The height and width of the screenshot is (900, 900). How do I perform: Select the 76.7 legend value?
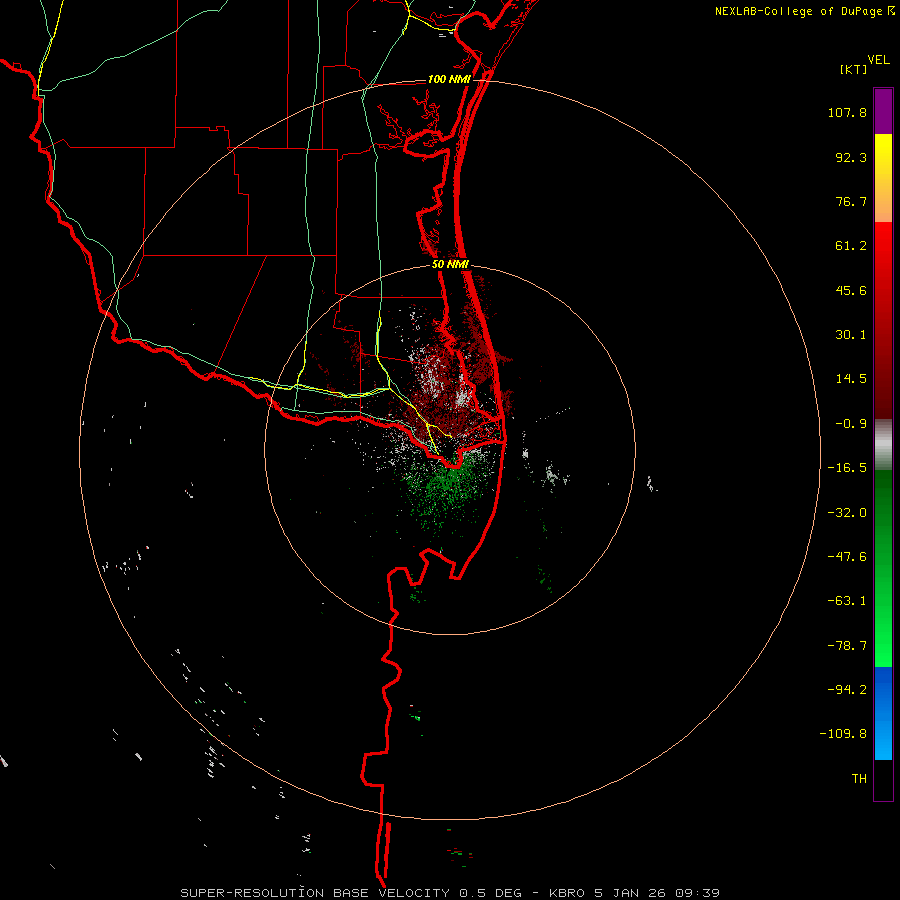(x=851, y=201)
